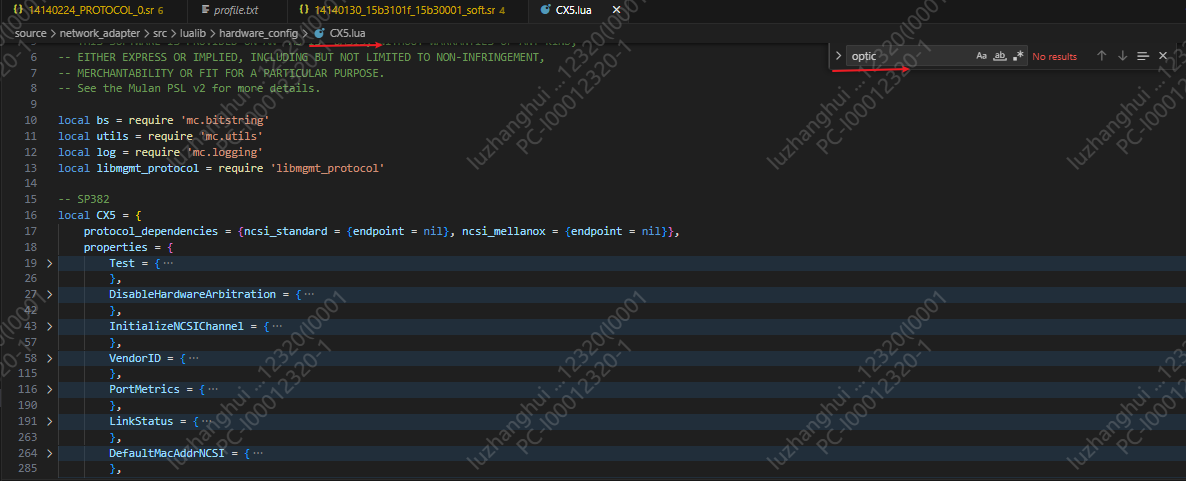Switch to the profile.txt tab
This screenshot has width=1186, height=481.
pyautogui.click(x=236, y=10)
